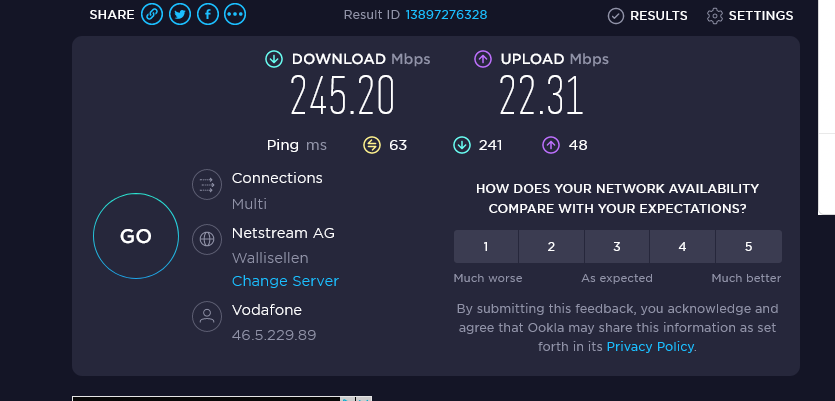Image resolution: width=835 pixels, height=401 pixels.
Task: Share the result on Twitter
Action: (x=180, y=15)
